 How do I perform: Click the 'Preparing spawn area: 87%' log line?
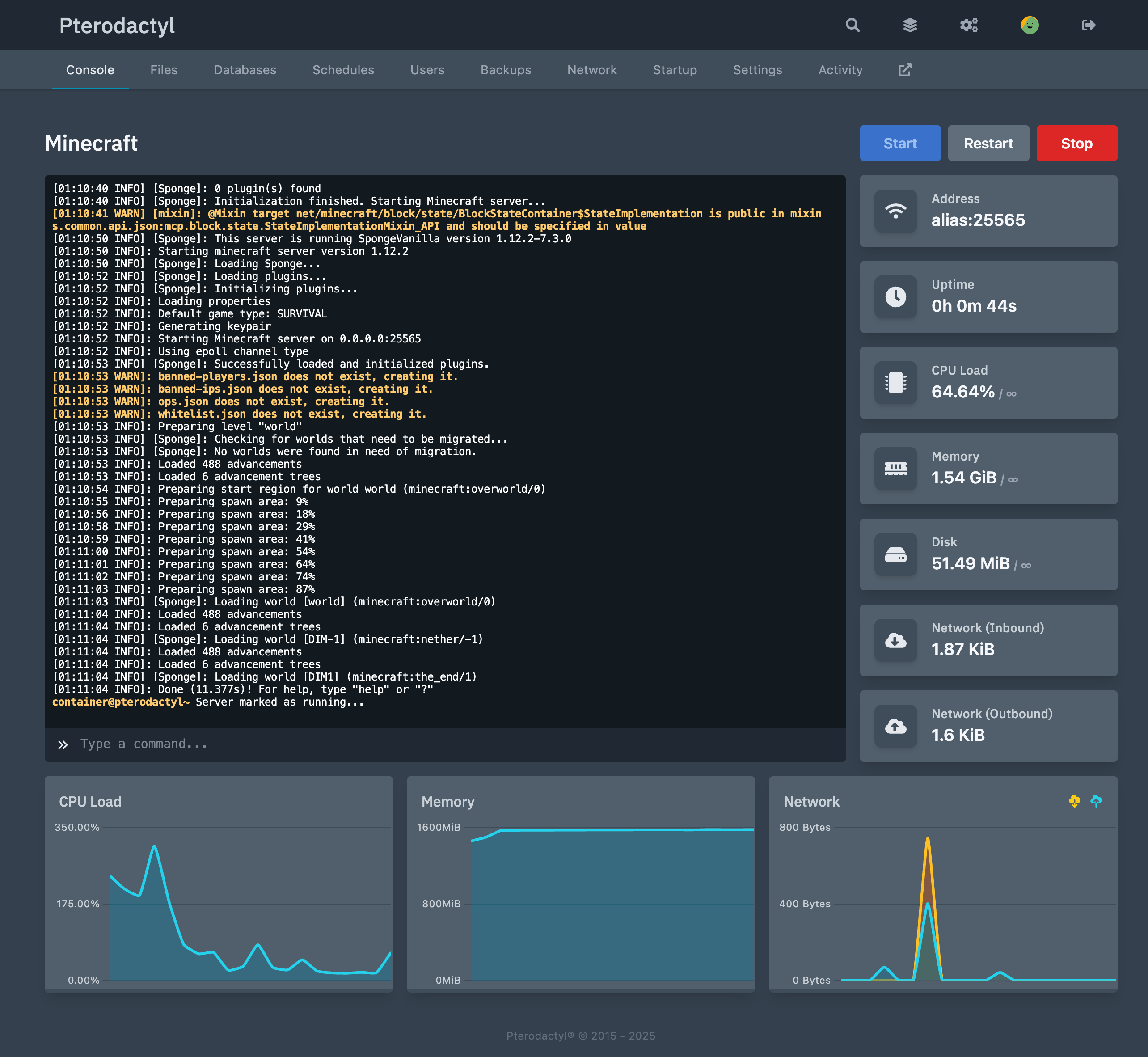coord(184,589)
